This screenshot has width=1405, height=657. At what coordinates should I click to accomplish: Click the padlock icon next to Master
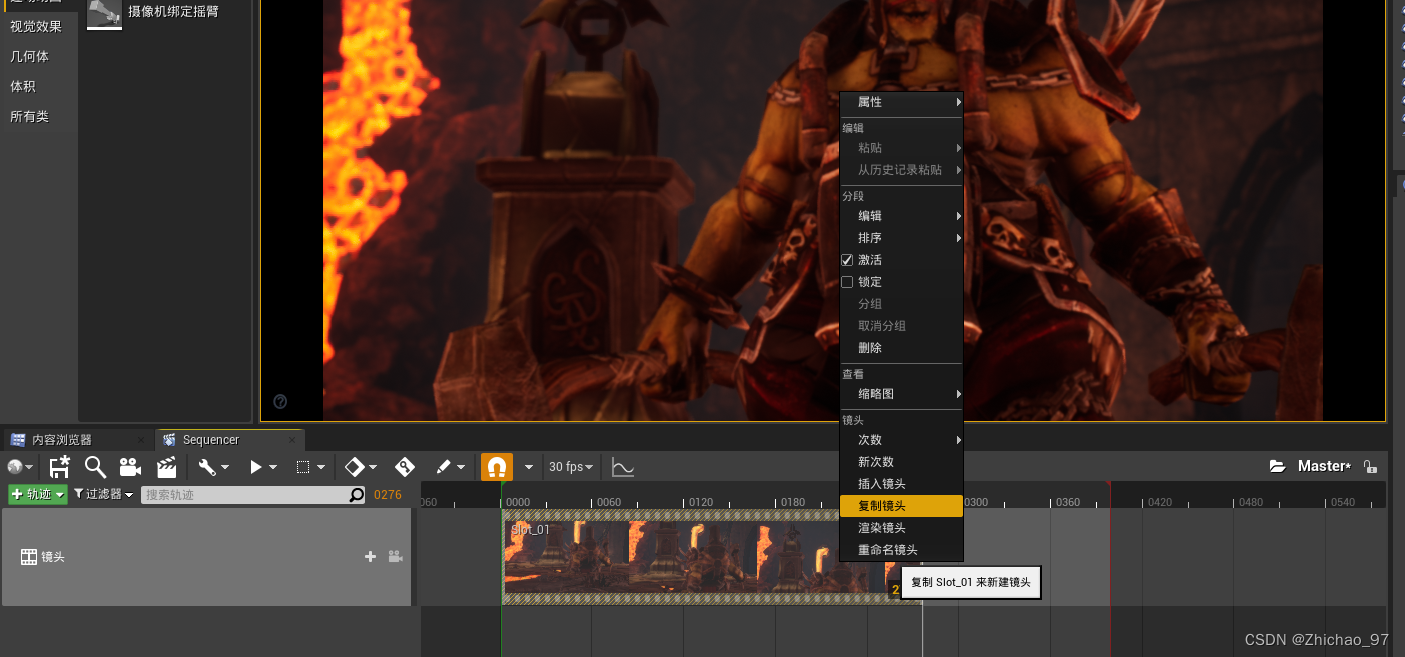(x=1370, y=467)
